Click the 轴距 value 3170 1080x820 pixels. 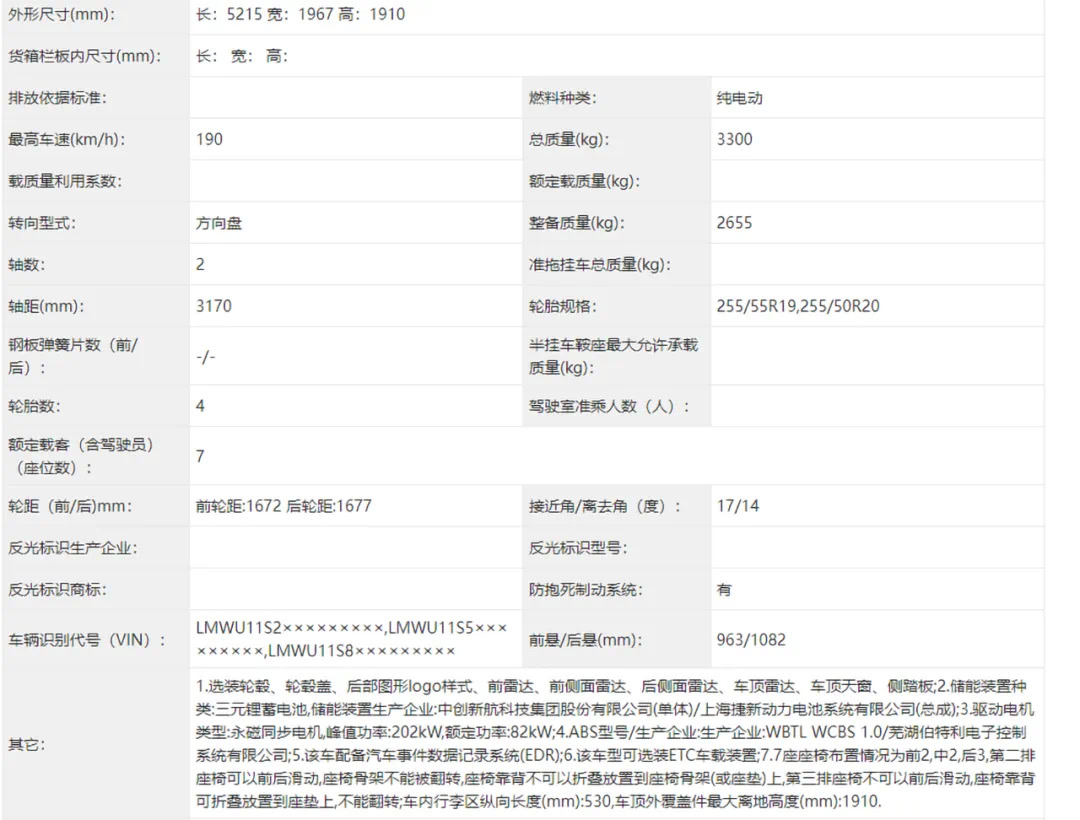[x=214, y=306]
